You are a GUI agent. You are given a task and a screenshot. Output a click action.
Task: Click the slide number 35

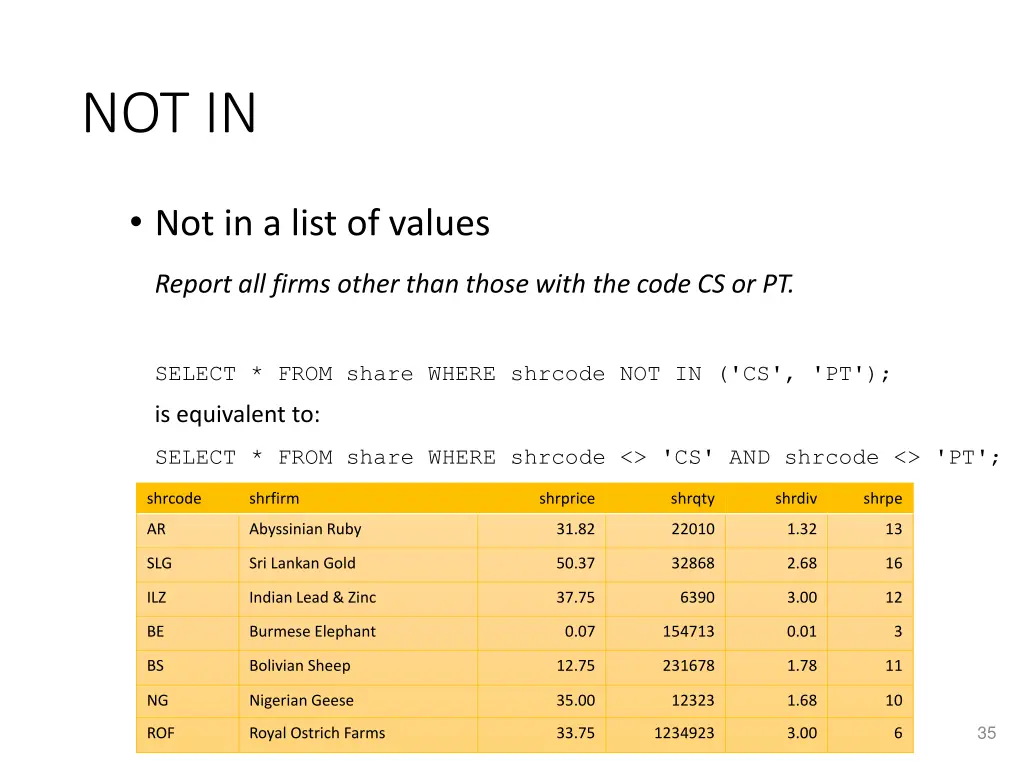click(x=986, y=733)
